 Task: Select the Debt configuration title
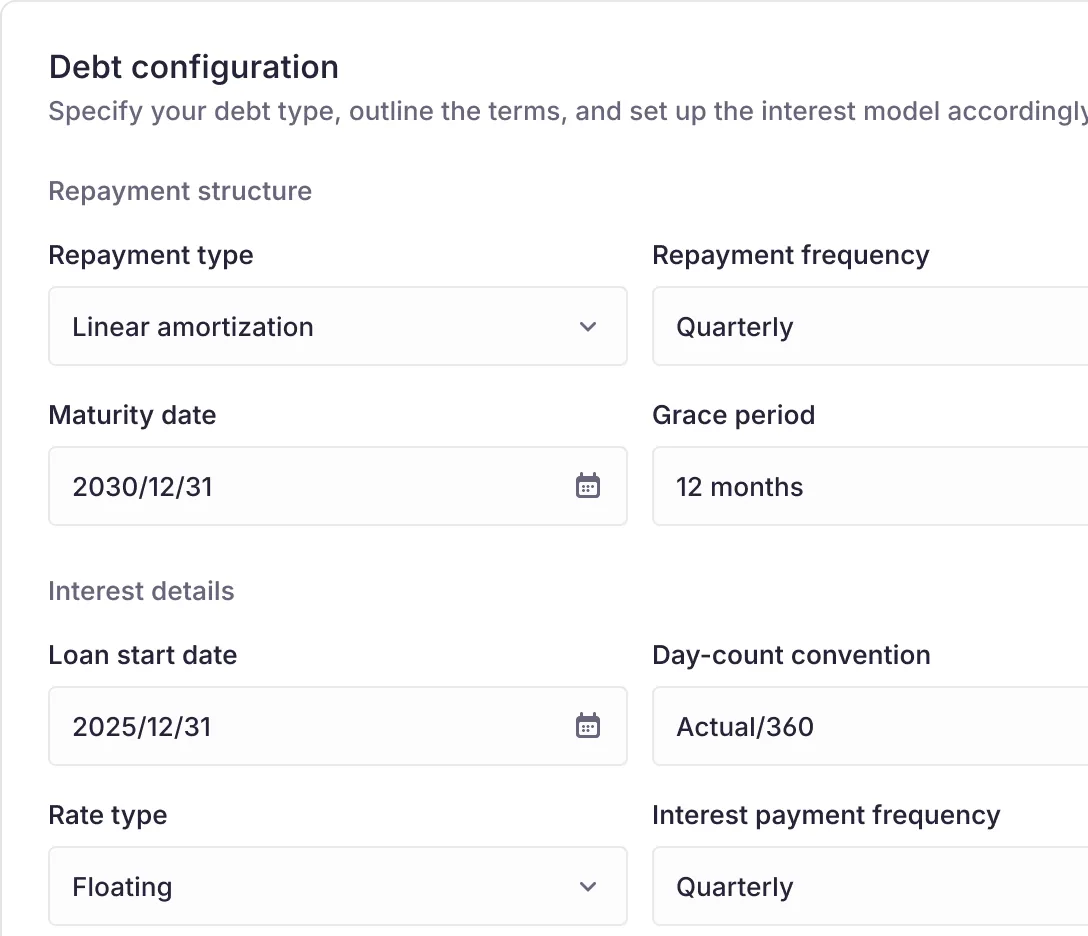(x=194, y=67)
